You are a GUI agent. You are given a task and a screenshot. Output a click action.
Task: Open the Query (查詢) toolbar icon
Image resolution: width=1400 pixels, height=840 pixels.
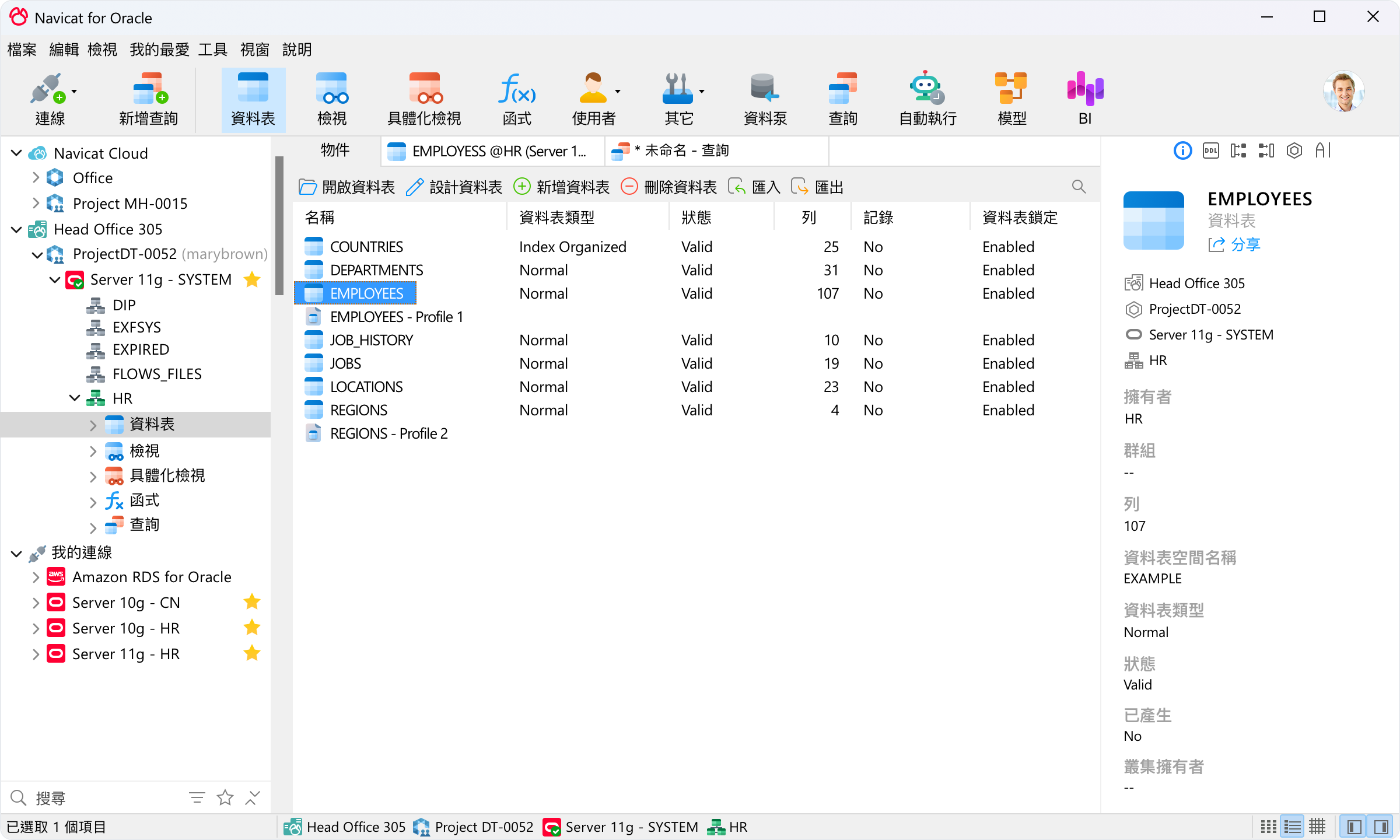(843, 99)
